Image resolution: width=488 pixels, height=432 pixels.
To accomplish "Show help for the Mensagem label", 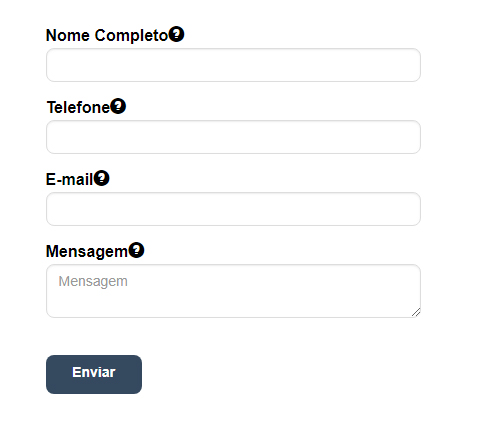I will click(x=136, y=250).
